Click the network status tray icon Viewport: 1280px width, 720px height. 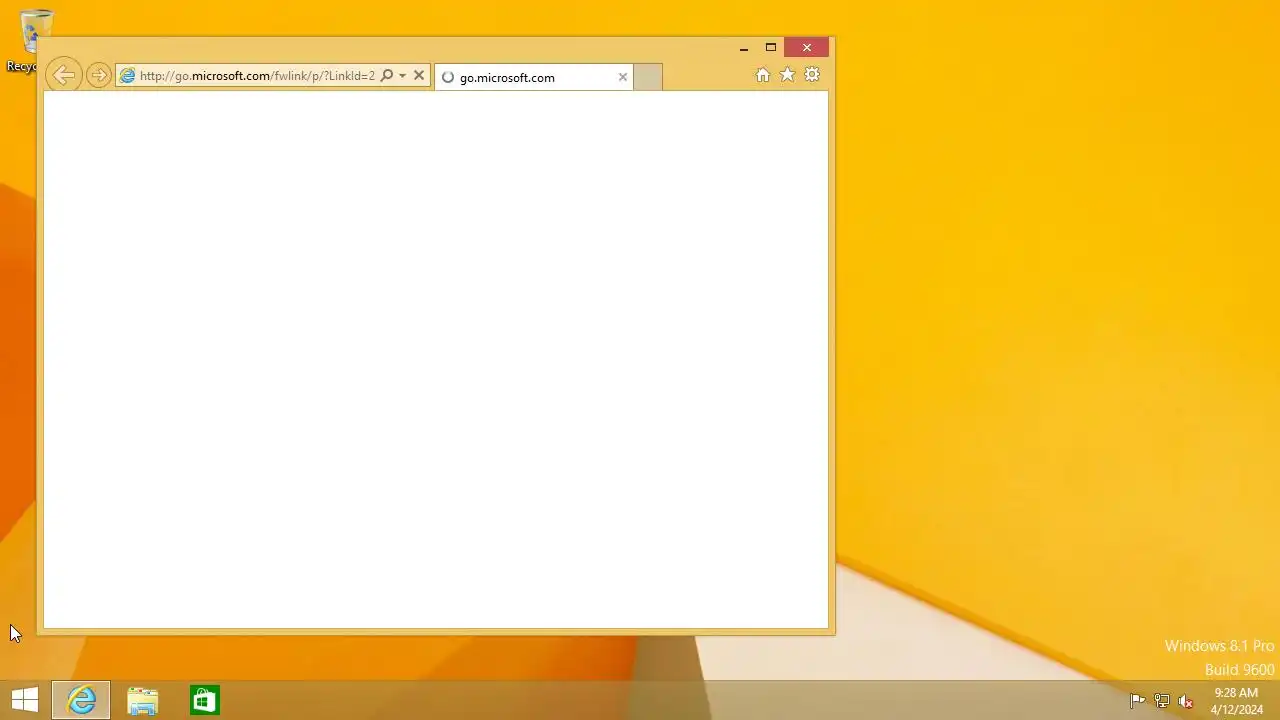pos(1162,701)
